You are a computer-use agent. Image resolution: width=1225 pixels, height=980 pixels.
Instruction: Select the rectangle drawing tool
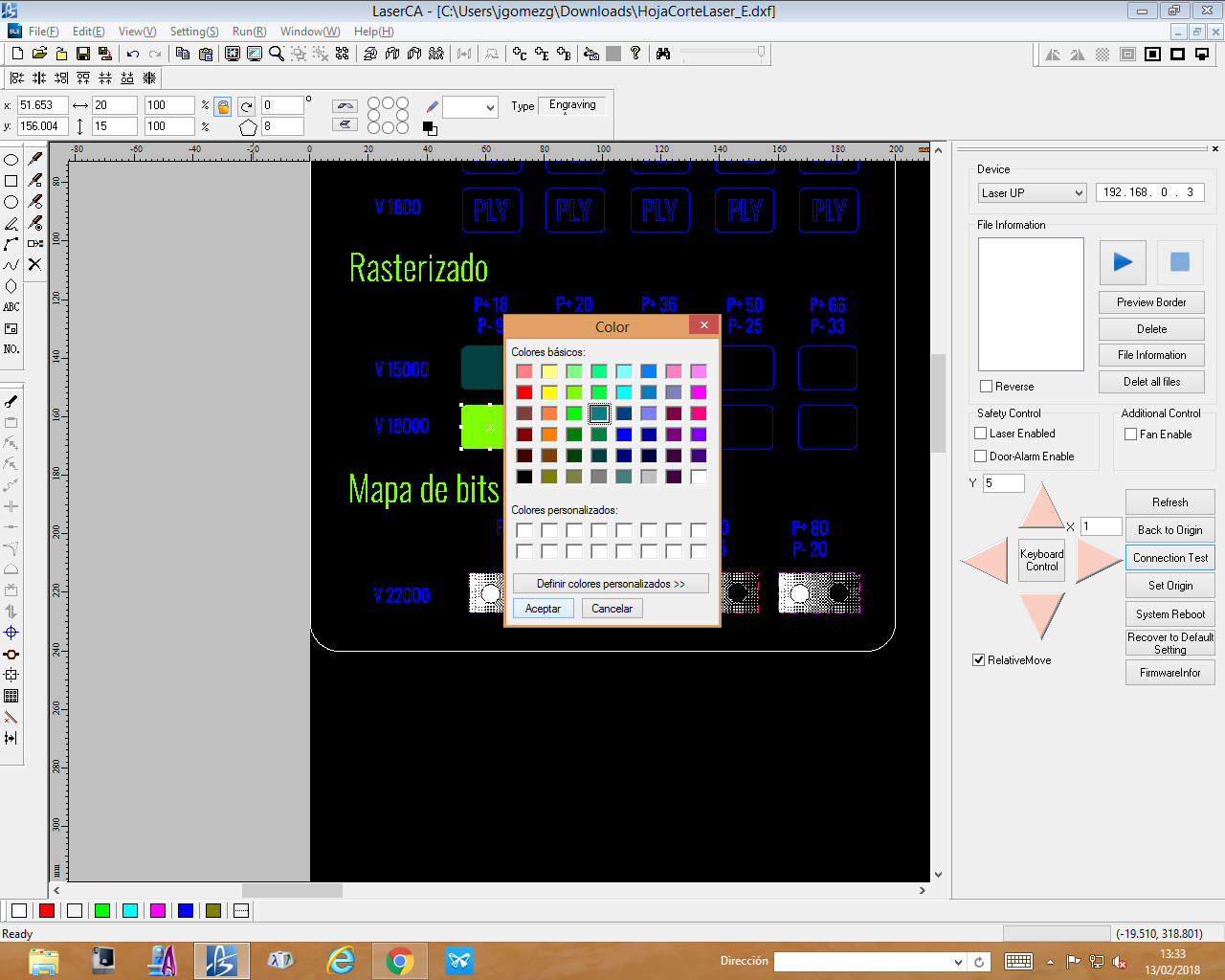pos(11,181)
